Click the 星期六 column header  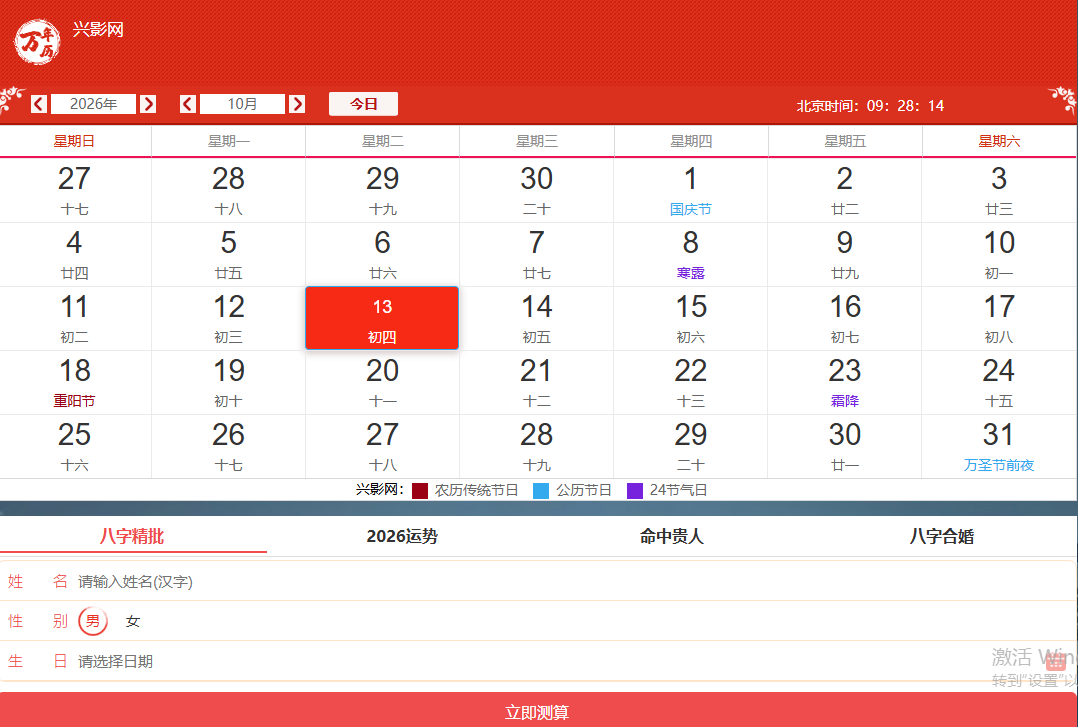(x=999, y=142)
